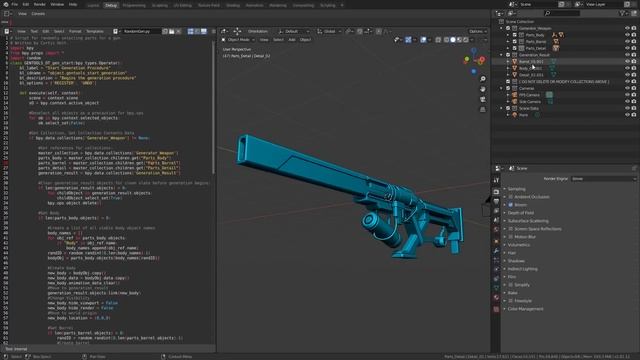Open the Window menu in top bar
The image size is (640, 360).
point(57,4)
